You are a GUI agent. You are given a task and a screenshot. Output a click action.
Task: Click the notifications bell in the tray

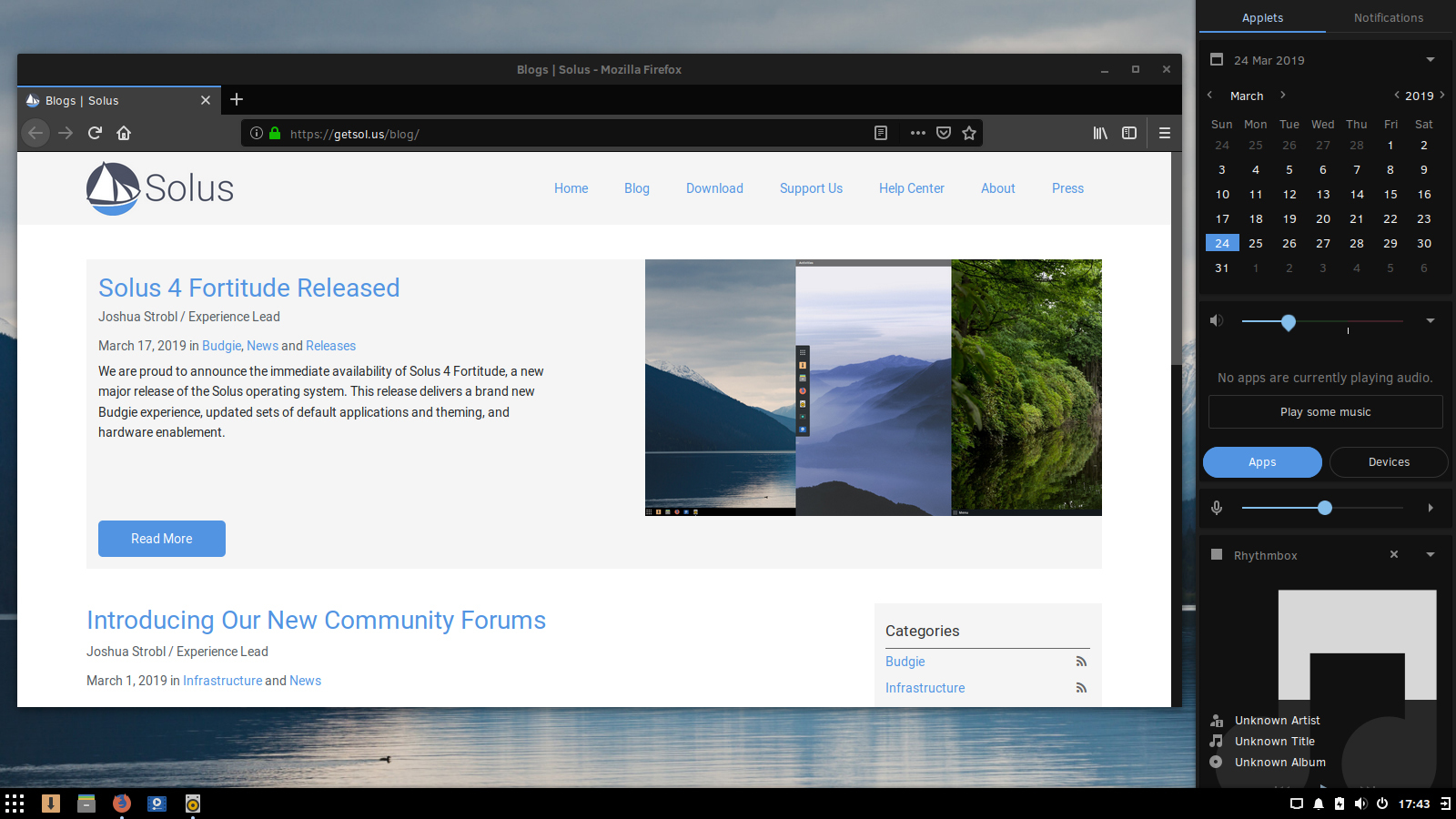pyautogui.click(x=1319, y=804)
